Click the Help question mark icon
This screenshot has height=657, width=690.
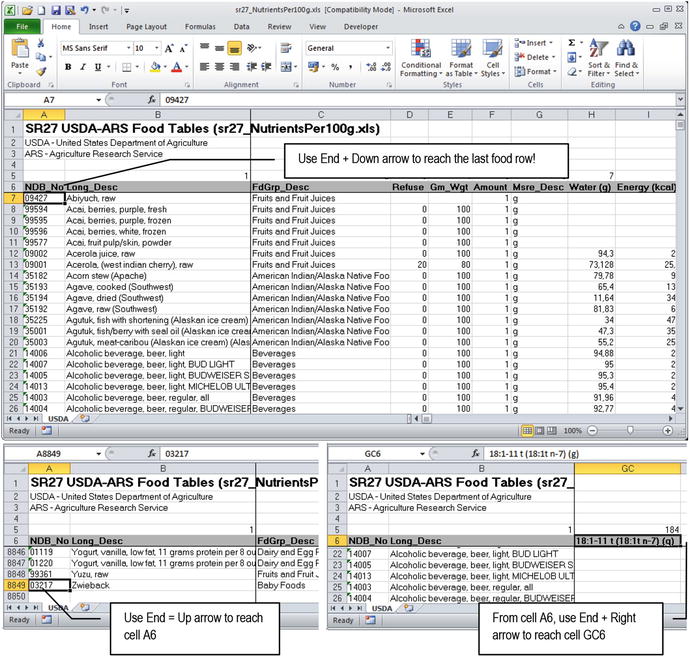click(635, 26)
